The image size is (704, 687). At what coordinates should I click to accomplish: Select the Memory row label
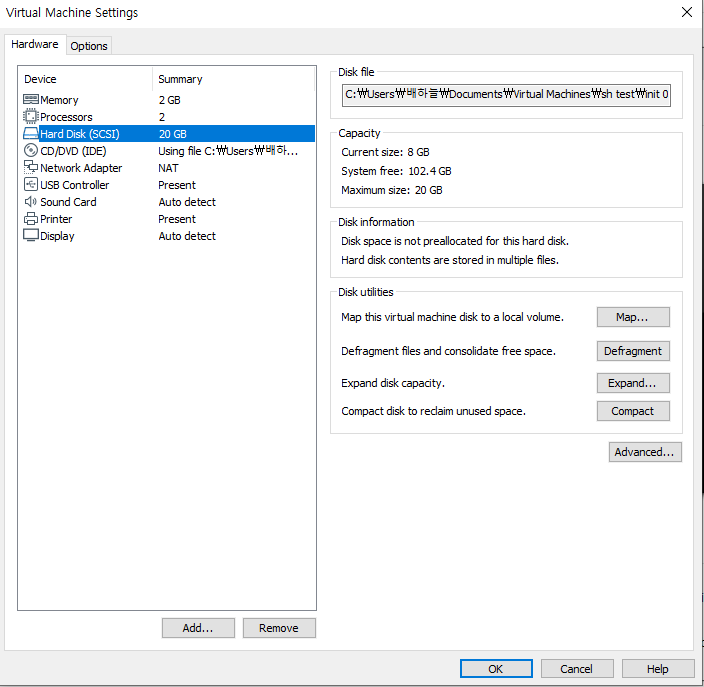(x=59, y=100)
